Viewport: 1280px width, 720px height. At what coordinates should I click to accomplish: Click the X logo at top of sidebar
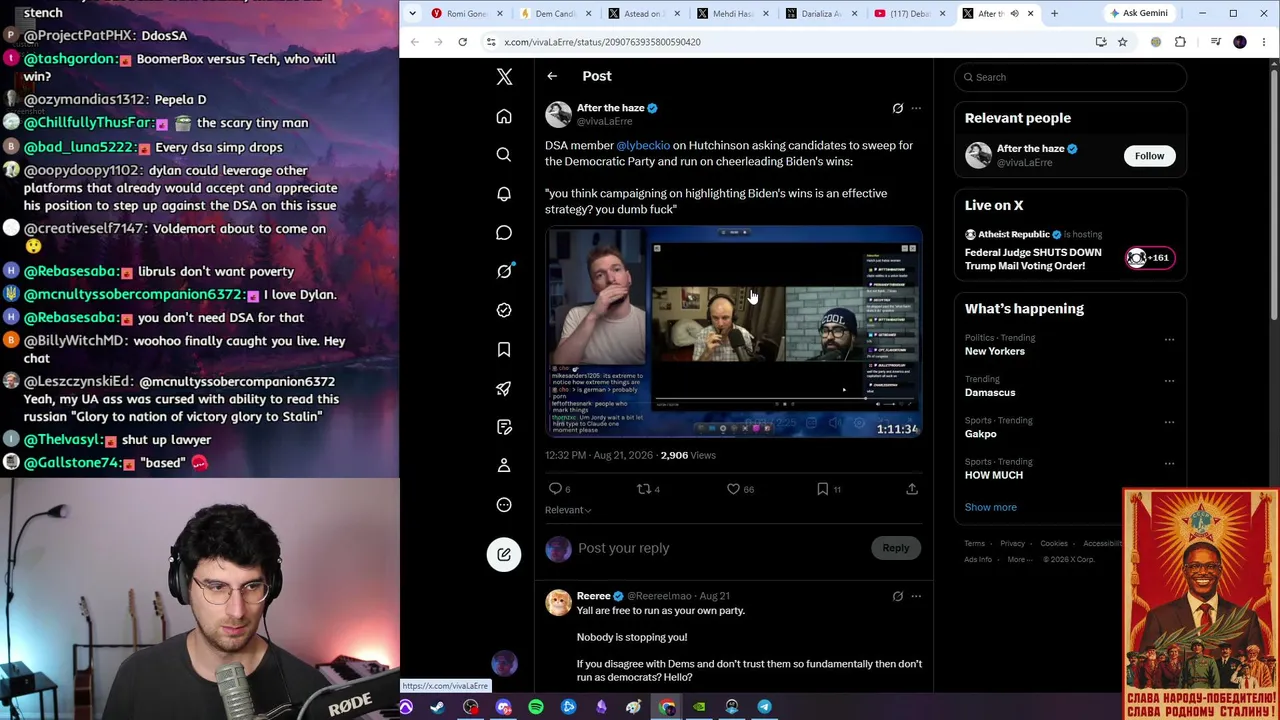pyautogui.click(x=504, y=76)
